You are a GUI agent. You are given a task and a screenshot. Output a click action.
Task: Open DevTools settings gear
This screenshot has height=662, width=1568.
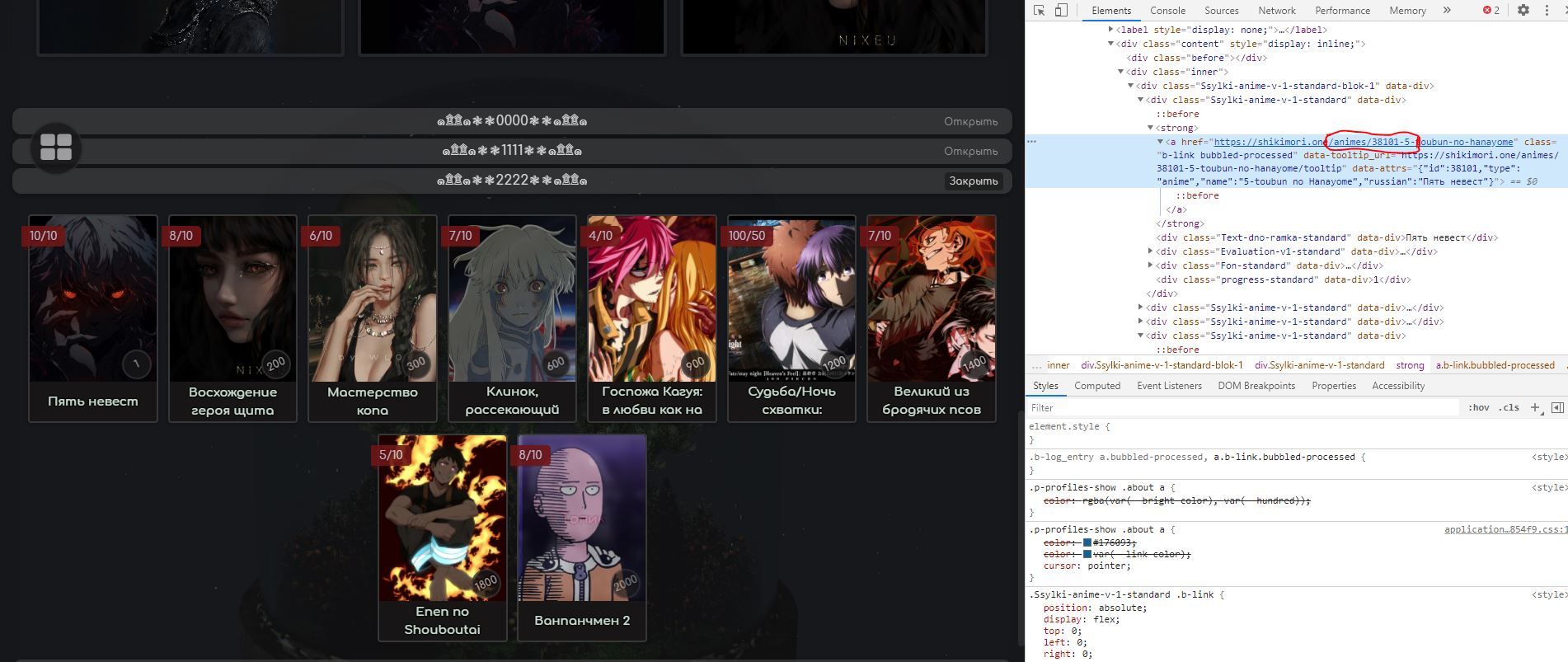[x=1523, y=11]
